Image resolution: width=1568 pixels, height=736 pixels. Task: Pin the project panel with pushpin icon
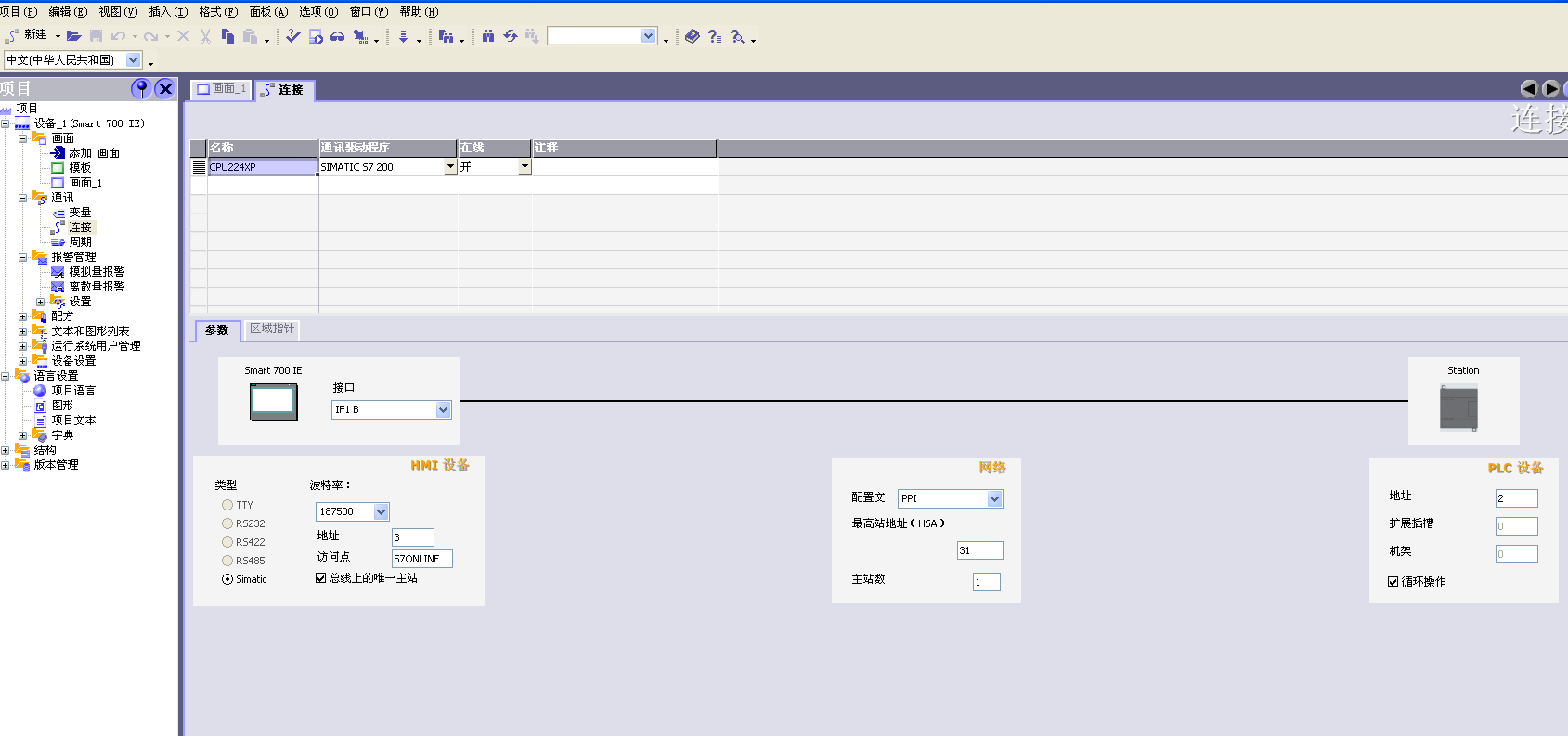pos(141,88)
